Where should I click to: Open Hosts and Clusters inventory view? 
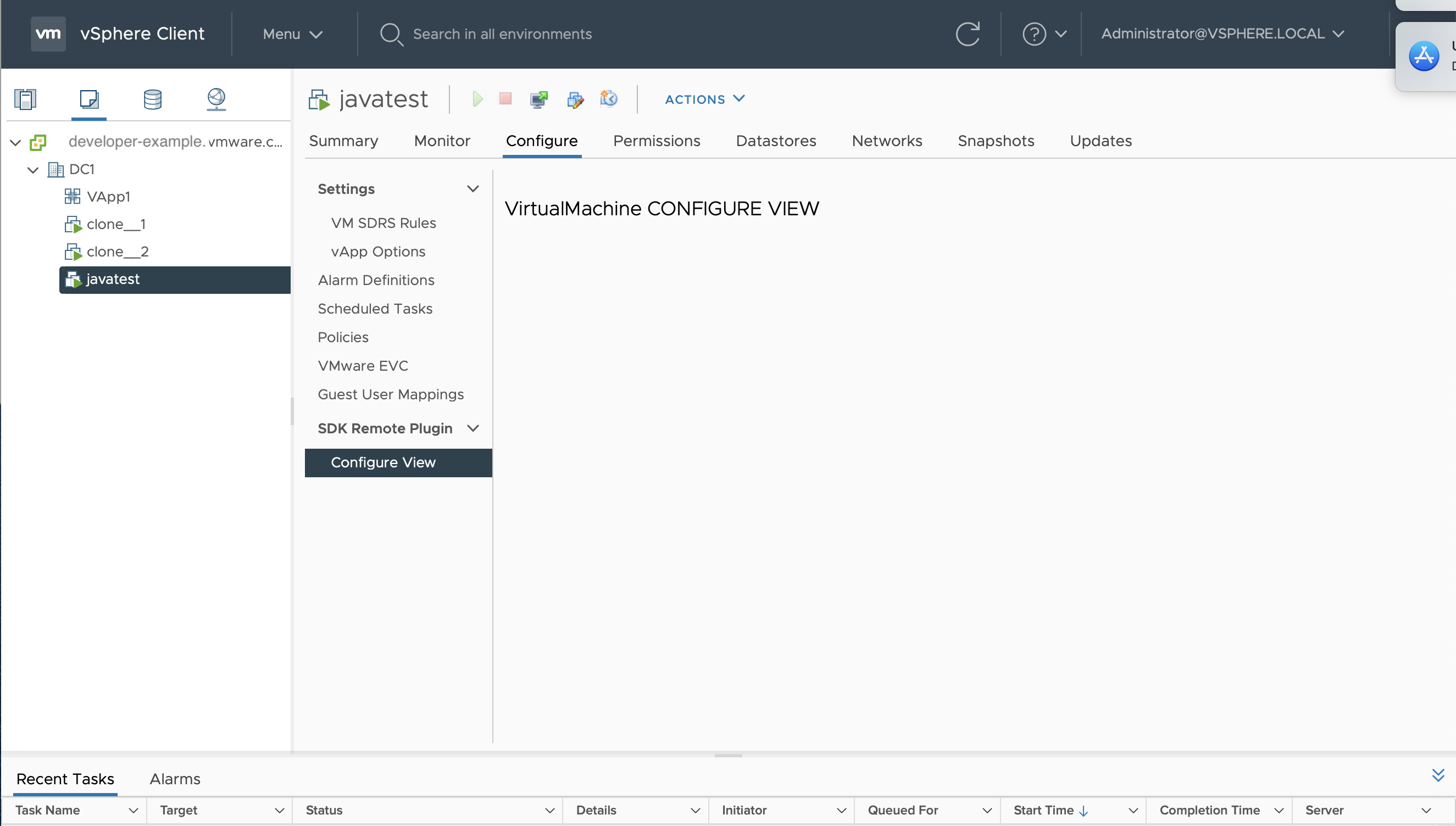pos(25,99)
